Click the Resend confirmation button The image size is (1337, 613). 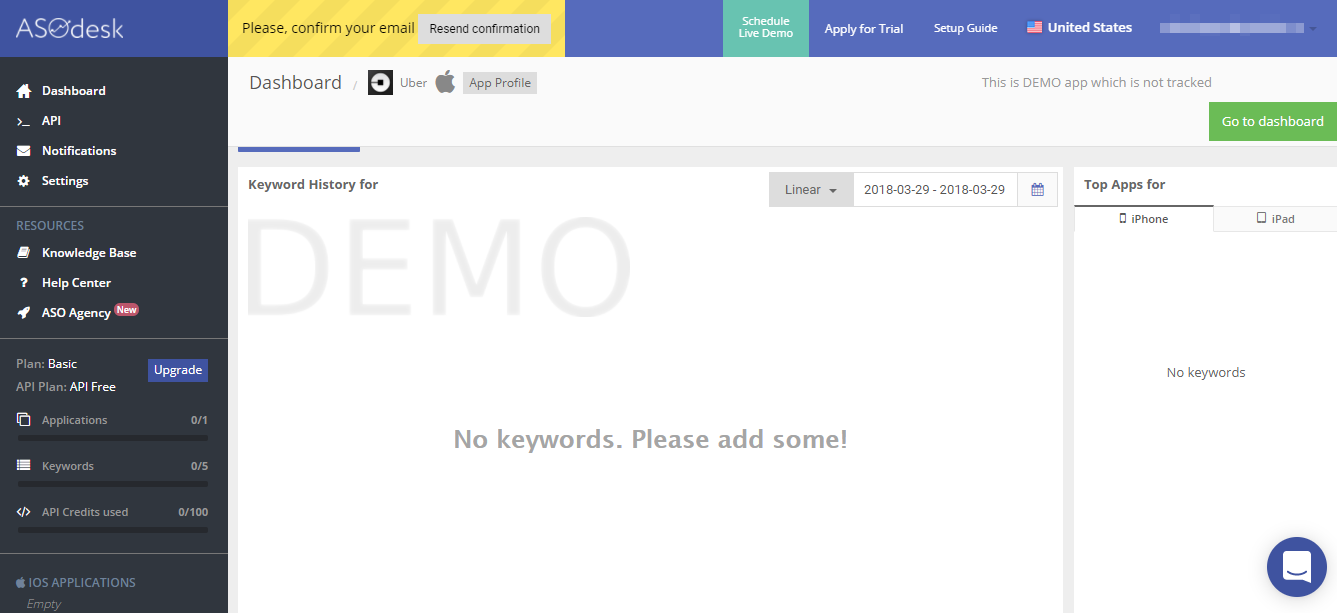pos(484,29)
